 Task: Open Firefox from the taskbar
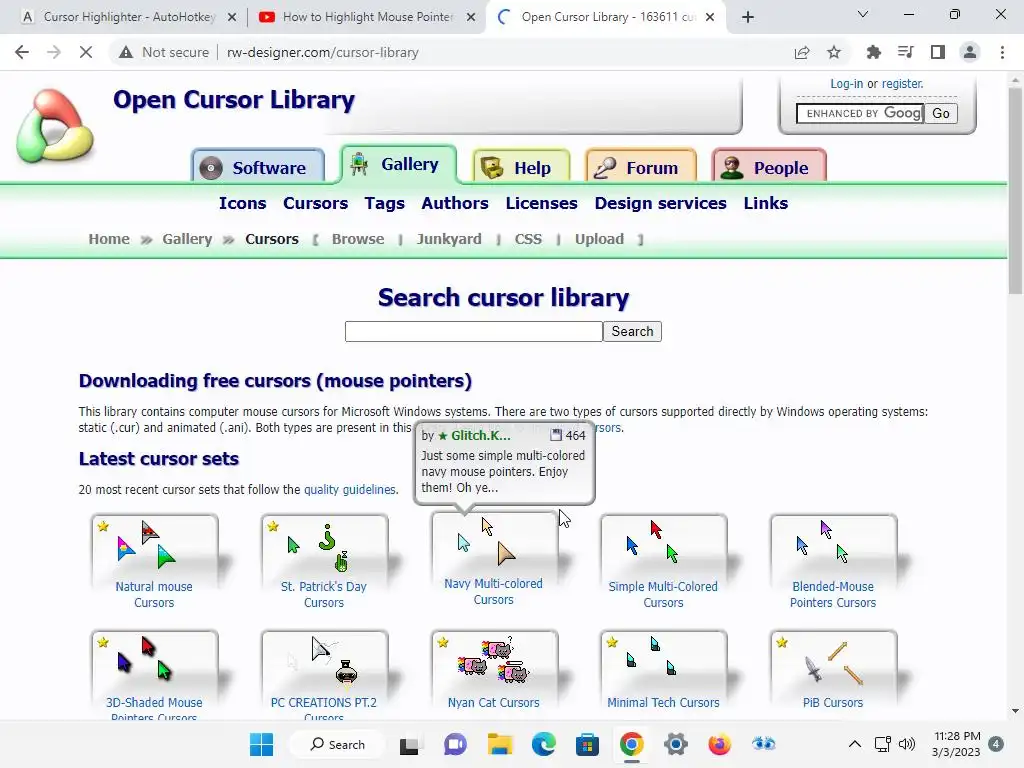(x=720, y=744)
